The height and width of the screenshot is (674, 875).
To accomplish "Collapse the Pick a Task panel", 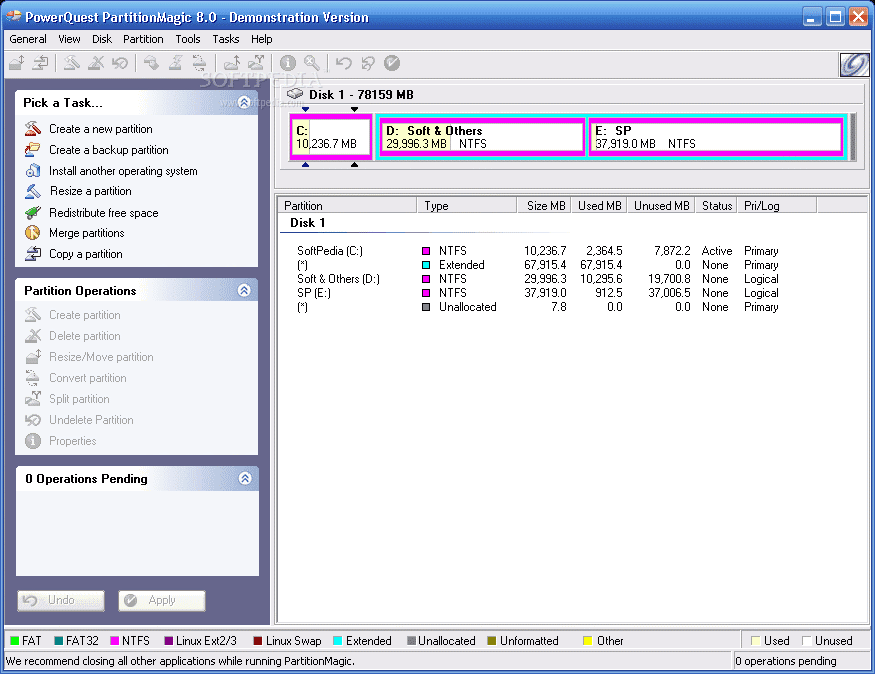I will coord(243,102).
